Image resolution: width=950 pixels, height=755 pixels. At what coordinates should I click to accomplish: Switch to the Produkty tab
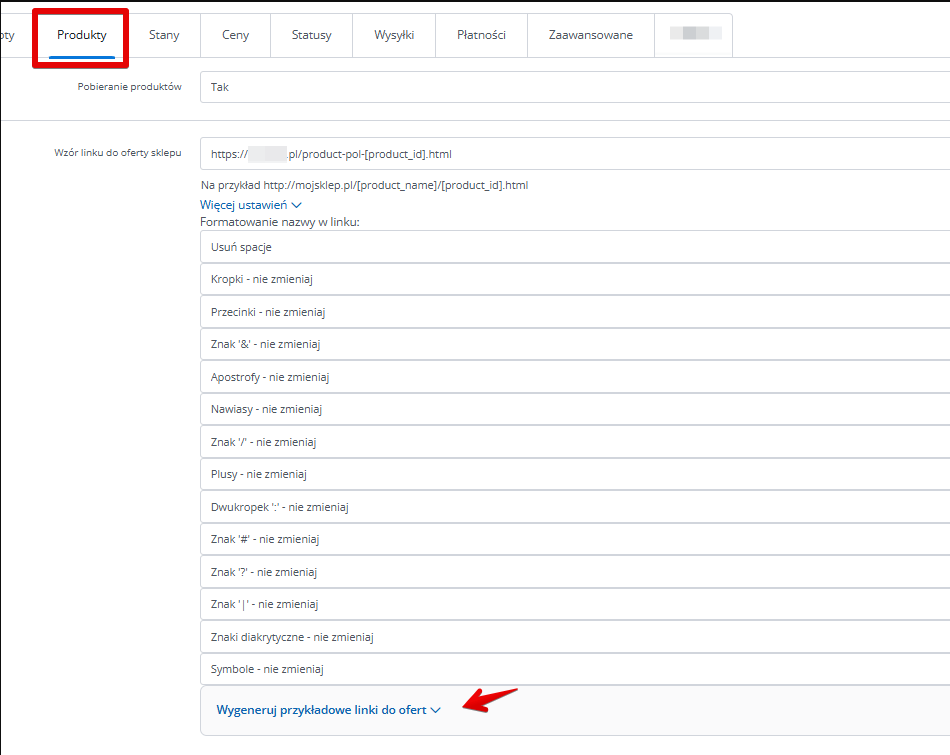[x=82, y=35]
